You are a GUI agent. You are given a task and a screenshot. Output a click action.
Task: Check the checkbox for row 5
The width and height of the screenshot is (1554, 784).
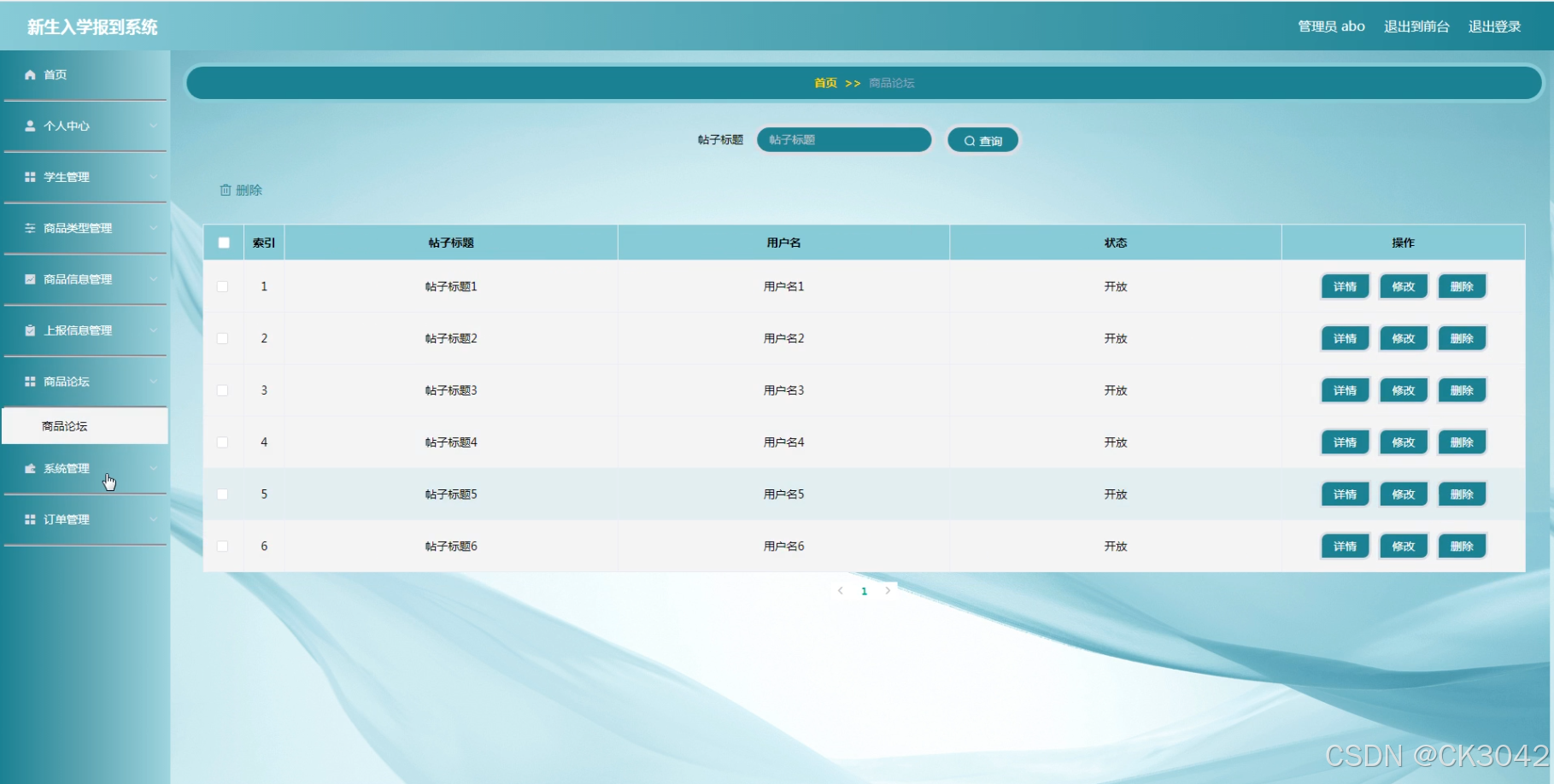[x=222, y=494]
